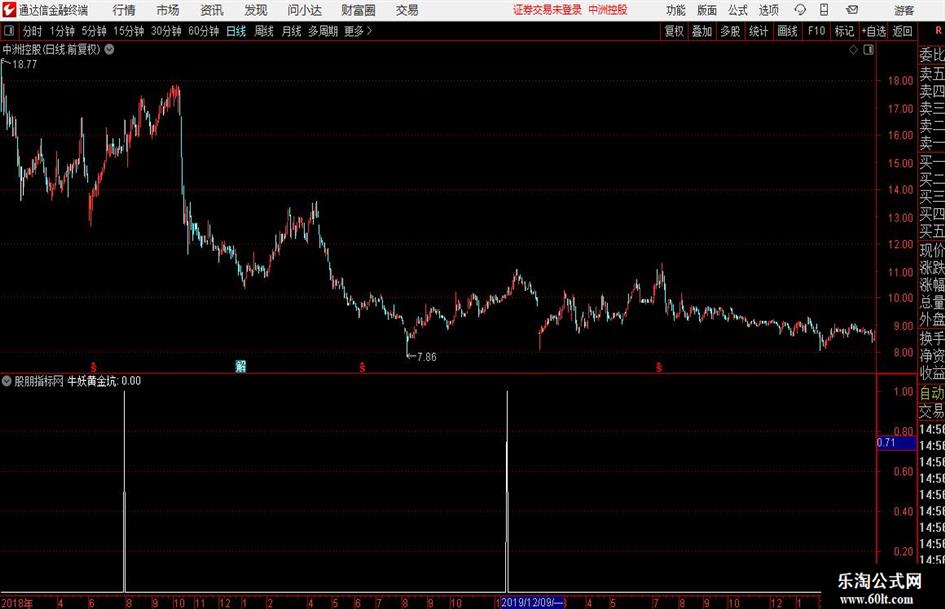Open the 交易 menu
The image size is (945, 609).
[407, 10]
